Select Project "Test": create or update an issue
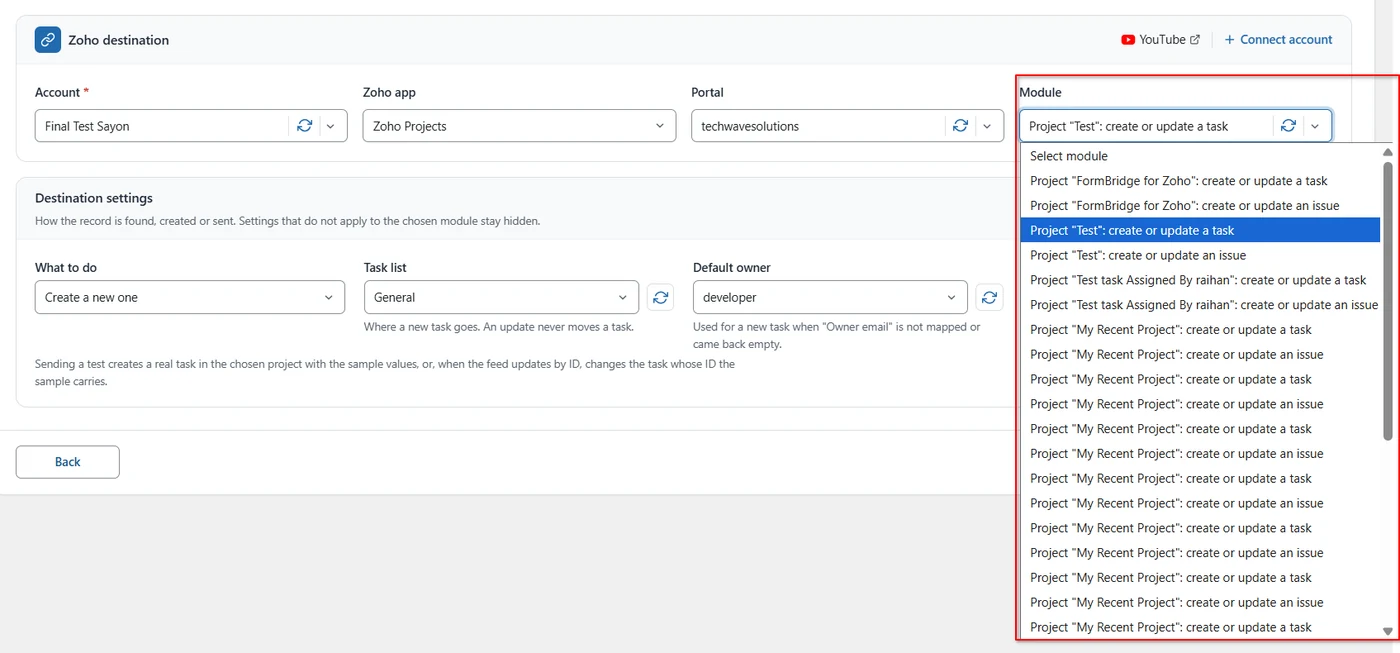The image size is (1400, 653). coord(1200,255)
